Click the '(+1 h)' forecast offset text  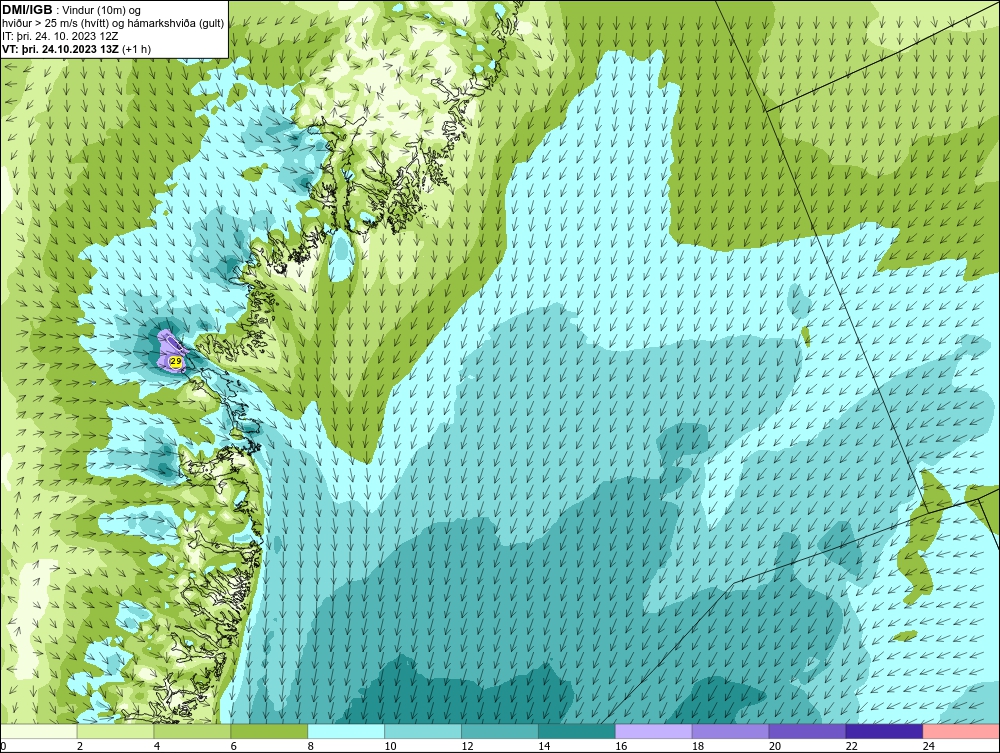tap(136, 49)
